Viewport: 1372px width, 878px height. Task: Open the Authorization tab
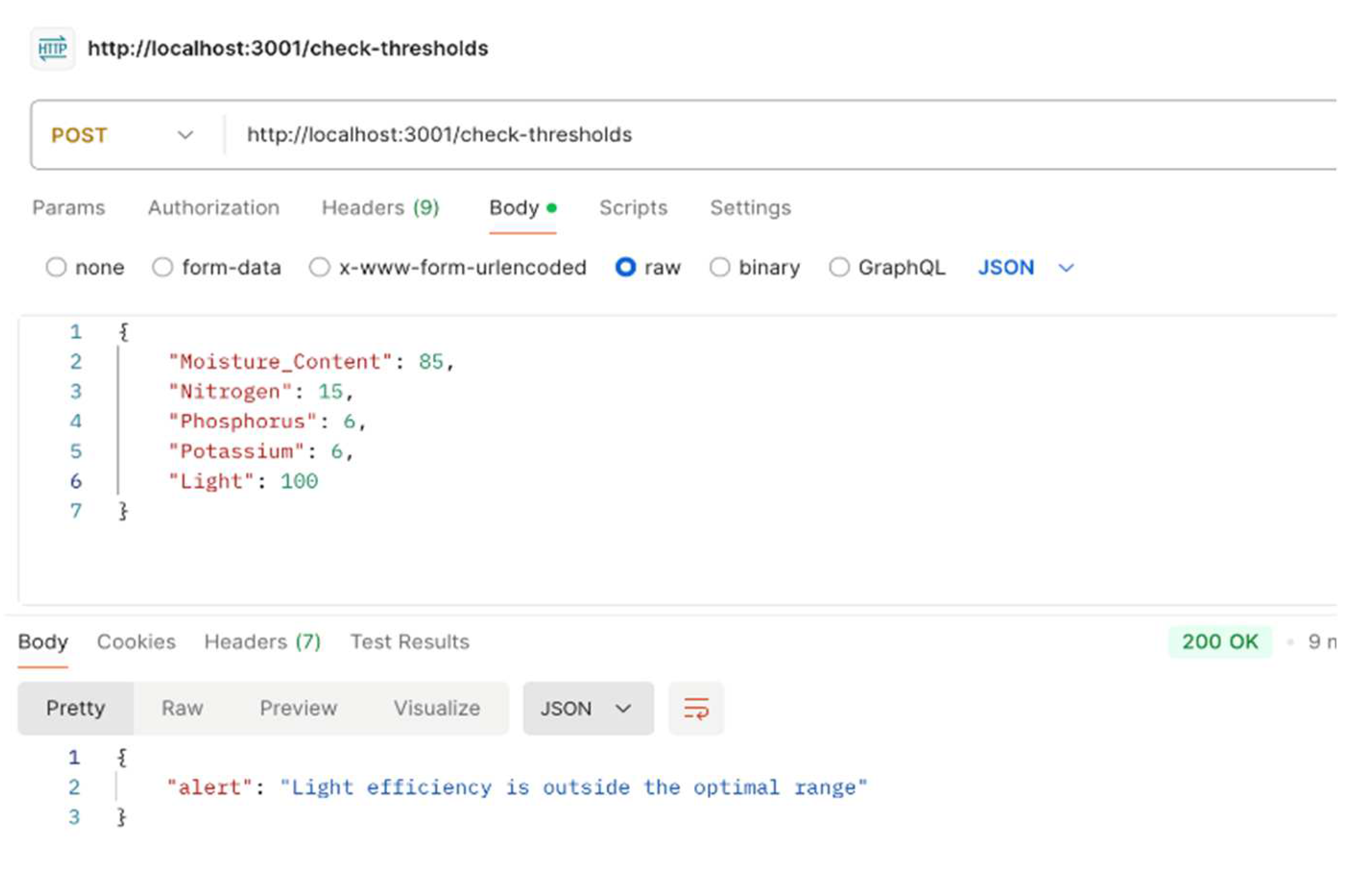point(214,208)
